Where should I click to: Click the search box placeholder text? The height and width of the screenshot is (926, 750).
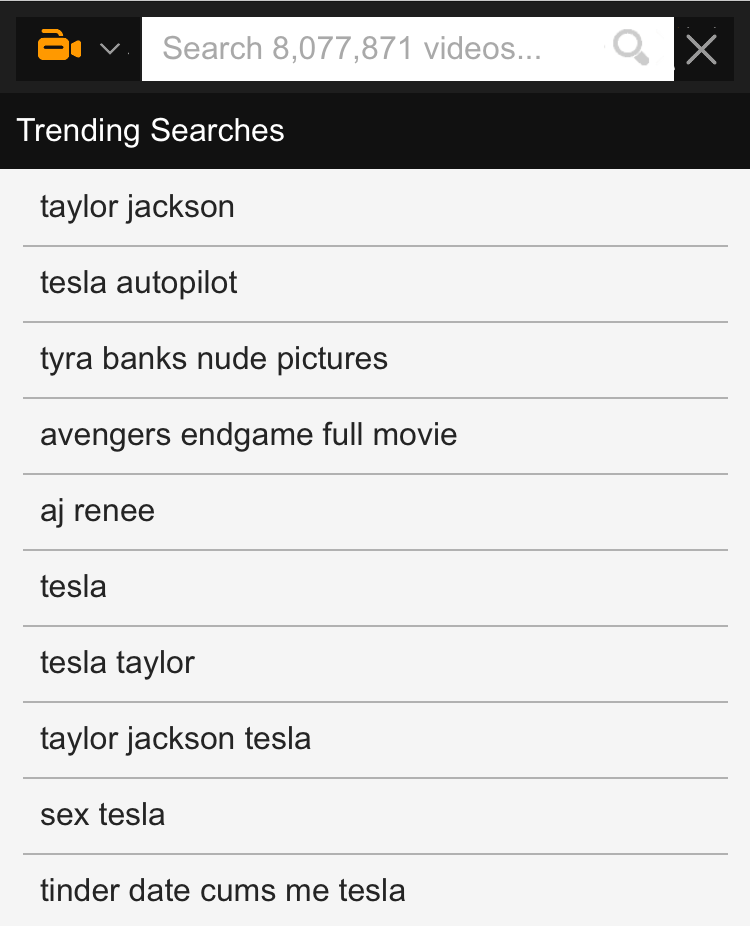[352, 48]
